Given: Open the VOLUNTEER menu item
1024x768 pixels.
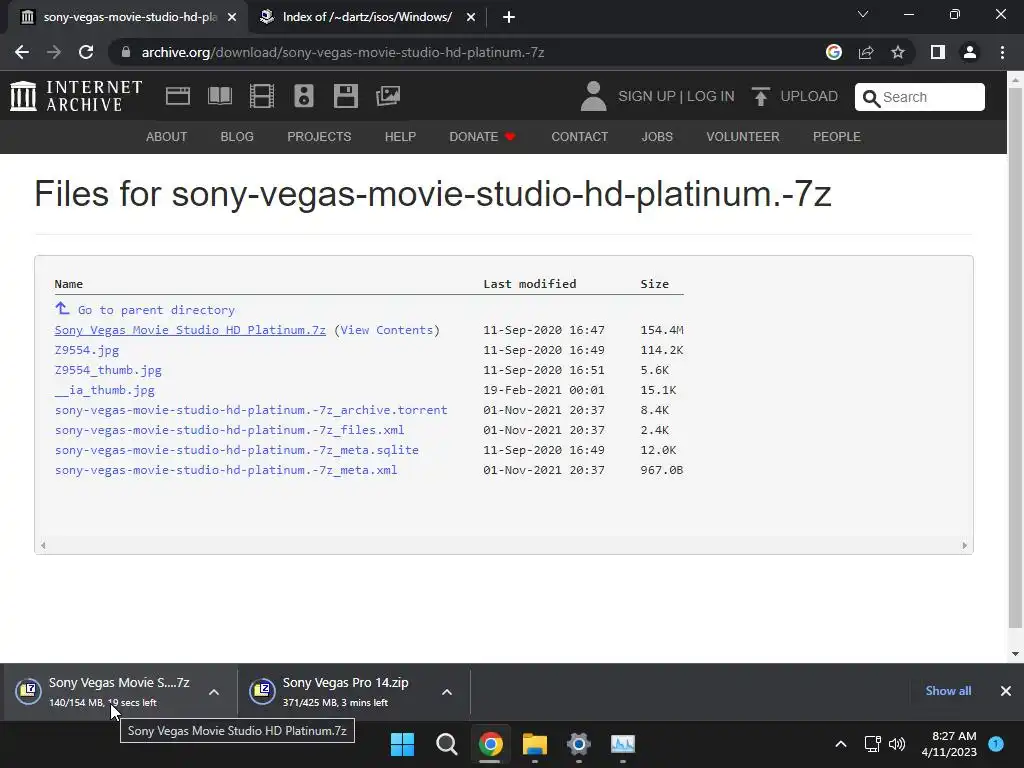Looking at the screenshot, I should [x=743, y=136].
